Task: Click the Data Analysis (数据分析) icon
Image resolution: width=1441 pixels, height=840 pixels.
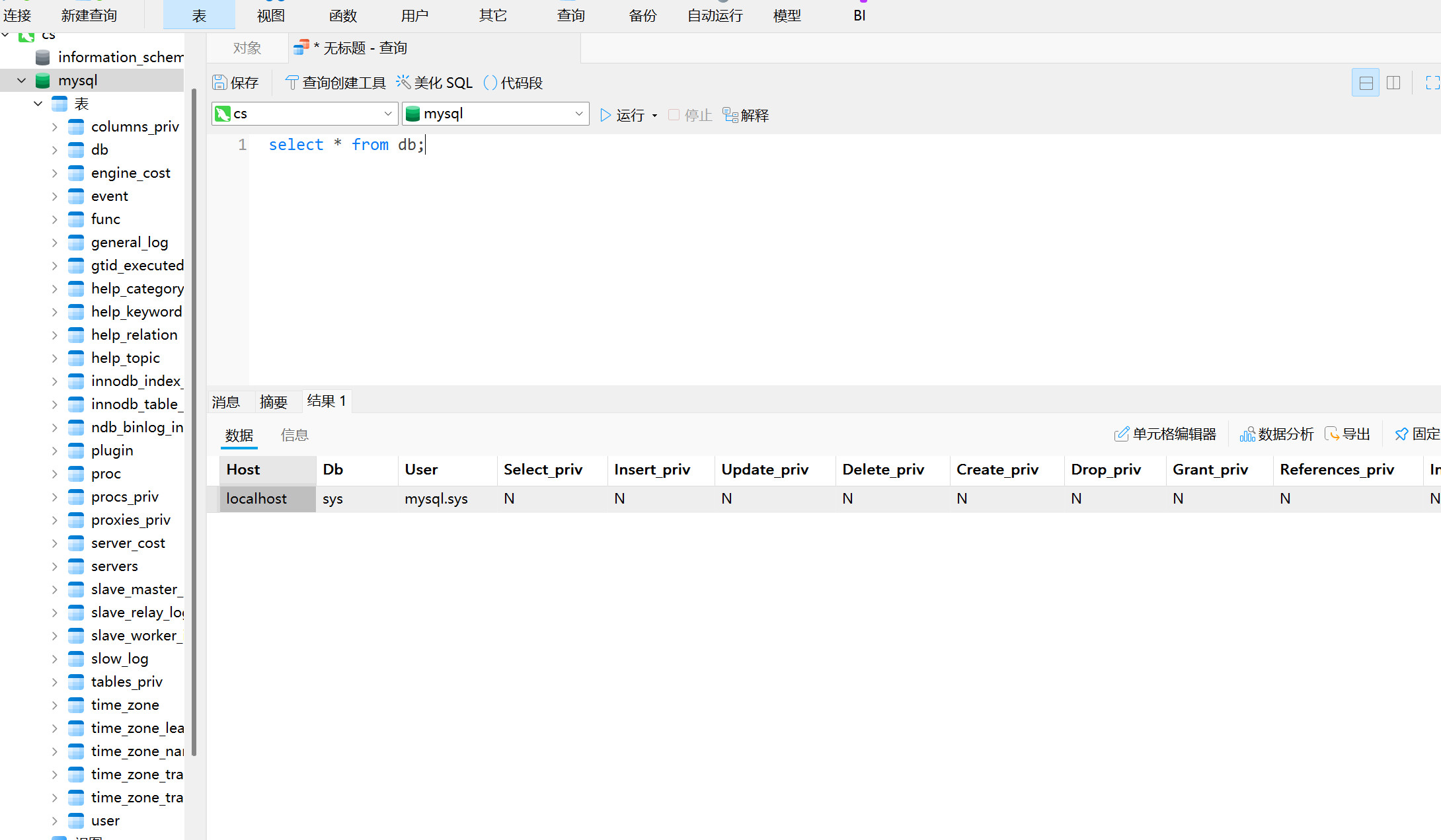Action: [1247, 434]
